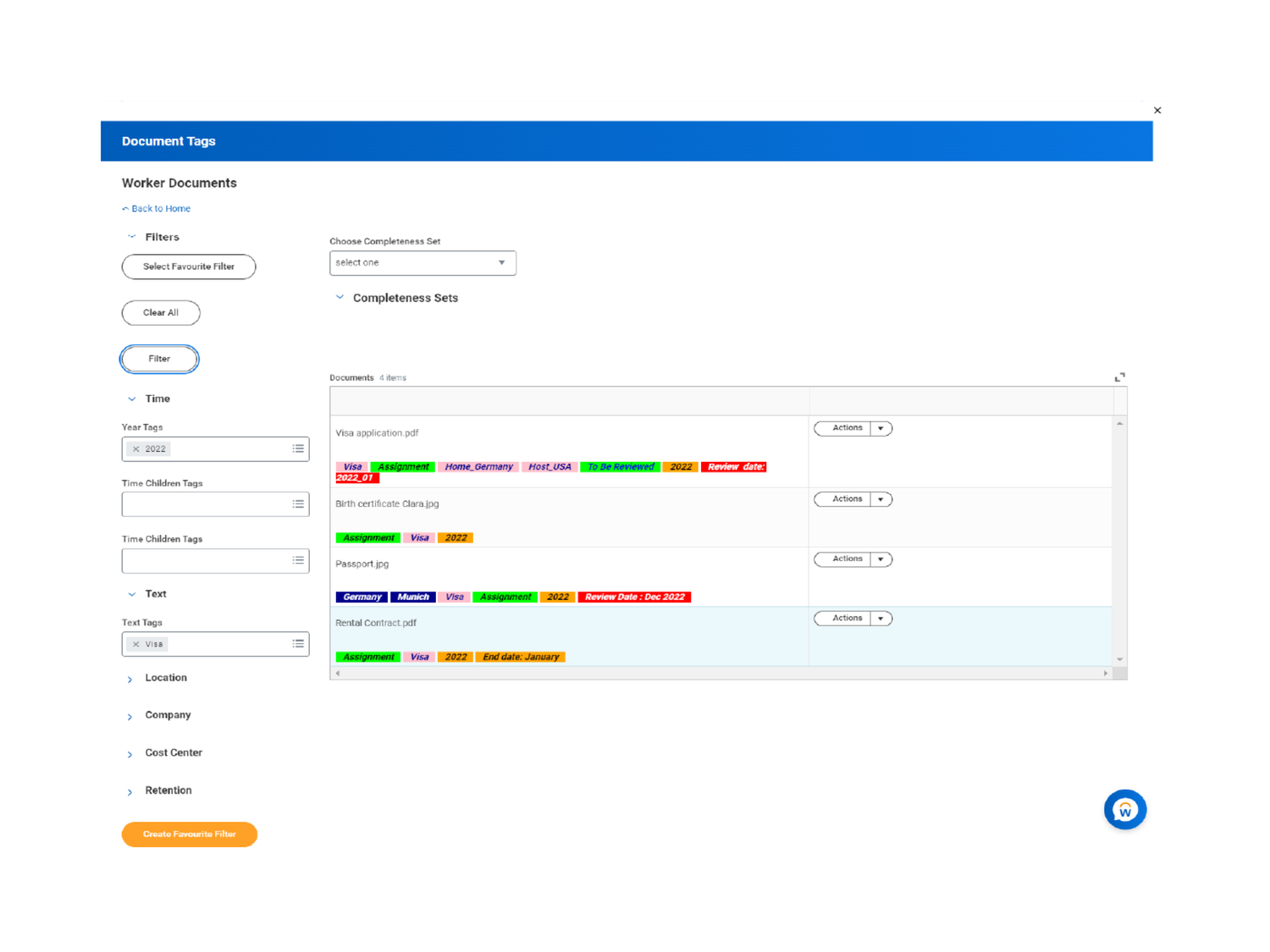The width and height of the screenshot is (1270, 952).
Task: Remove the Visa tag from Text Tags
Action: tap(136, 644)
